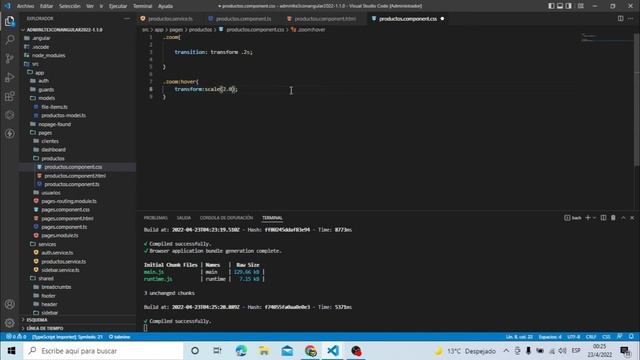640x360 pixels.
Task: Switch to the CONSOLA DE DEPURACIÓN tab
Action: click(x=226, y=218)
